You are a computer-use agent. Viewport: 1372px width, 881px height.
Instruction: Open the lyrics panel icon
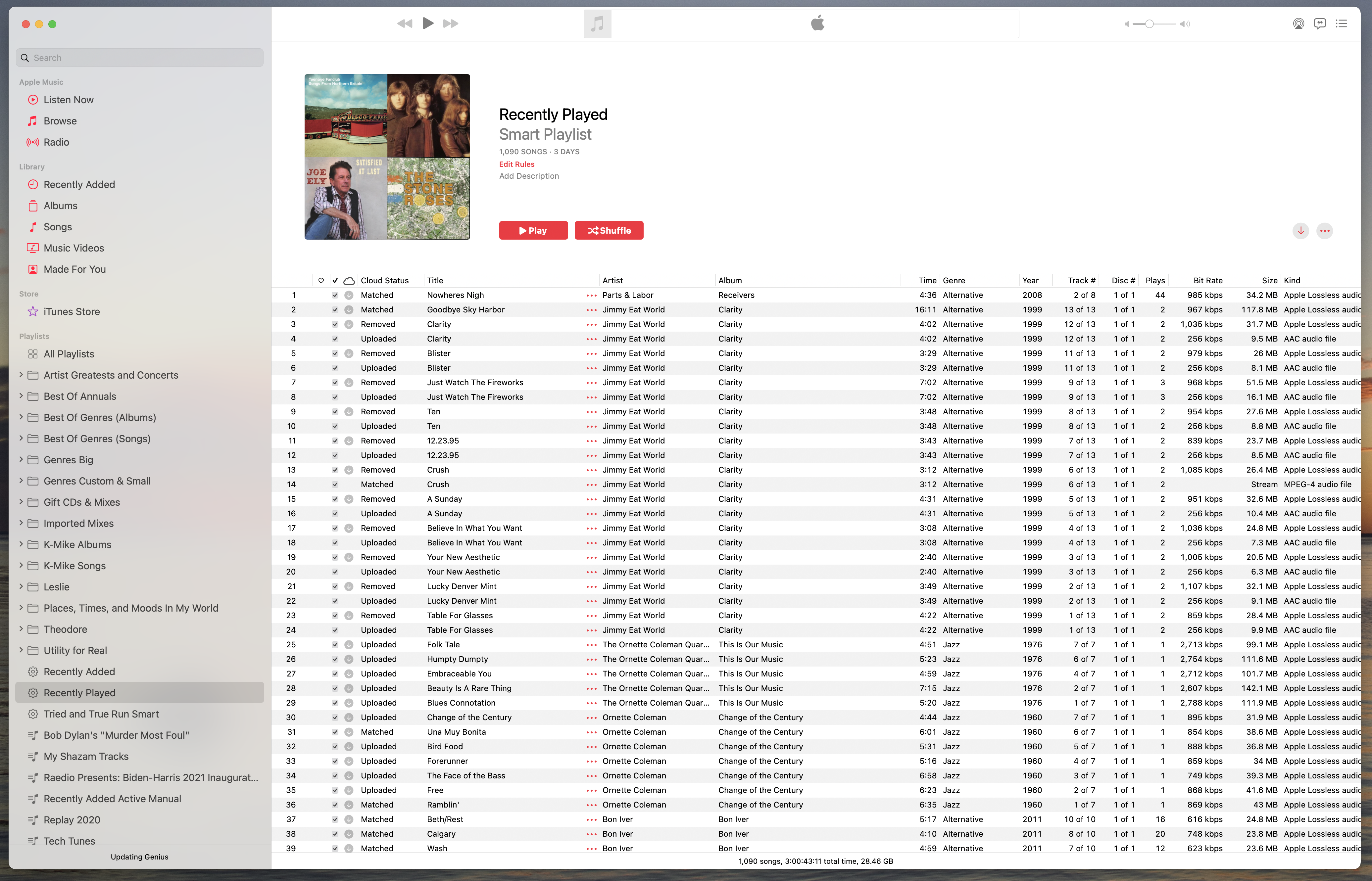click(x=1319, y=23)
